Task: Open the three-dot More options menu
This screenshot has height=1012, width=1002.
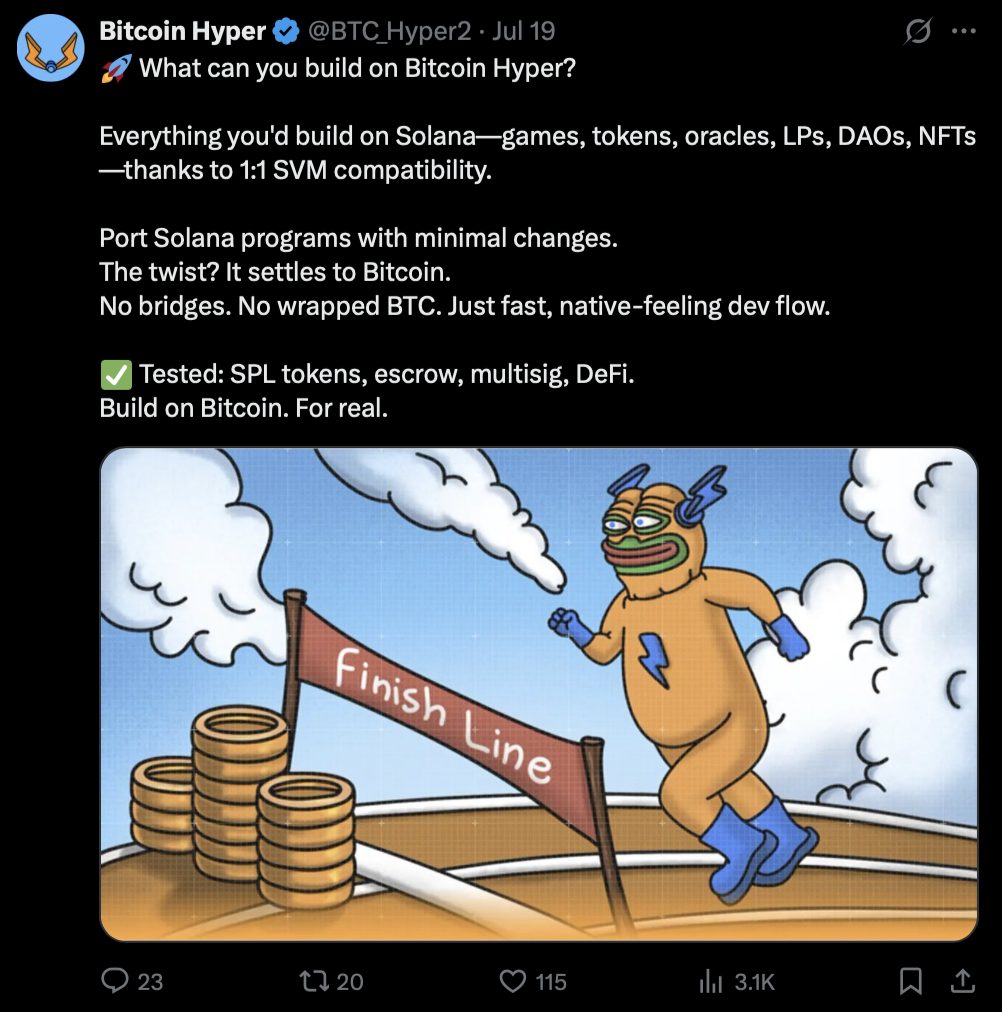Action: [963, 31]
